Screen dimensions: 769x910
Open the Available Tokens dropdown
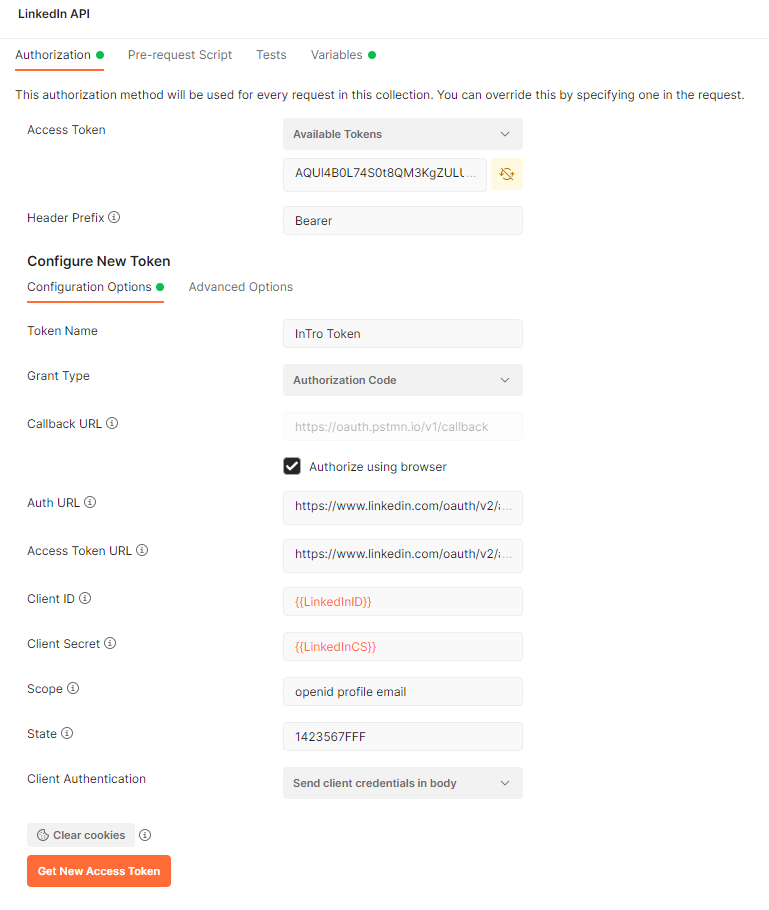(x=402, y=134)
